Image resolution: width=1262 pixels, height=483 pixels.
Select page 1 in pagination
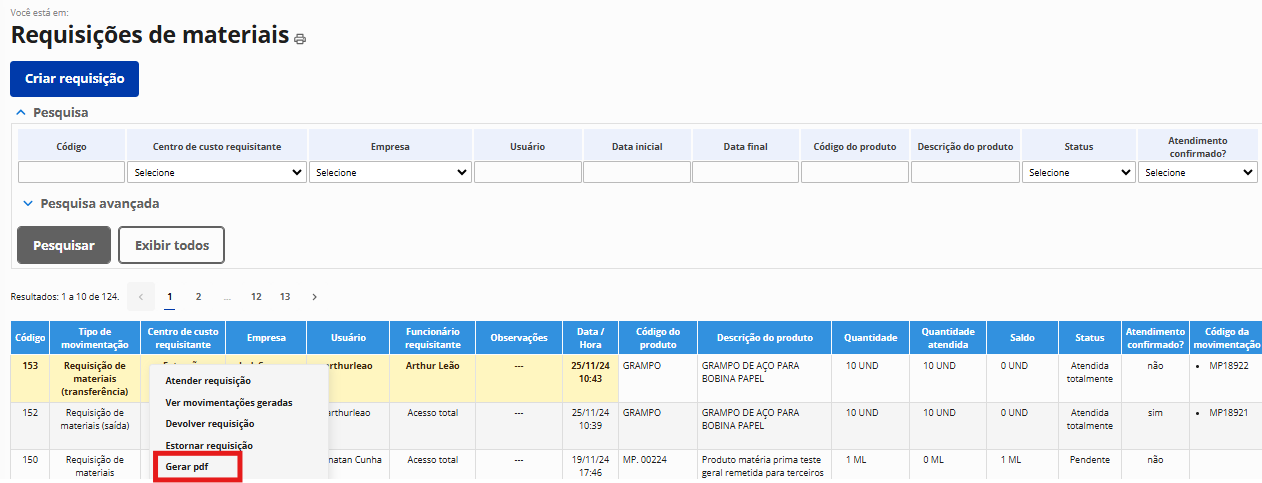(170, 297)
